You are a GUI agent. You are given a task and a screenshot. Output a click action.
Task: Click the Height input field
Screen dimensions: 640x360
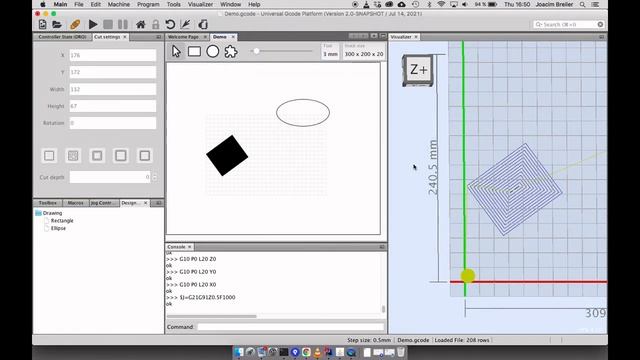113,106
